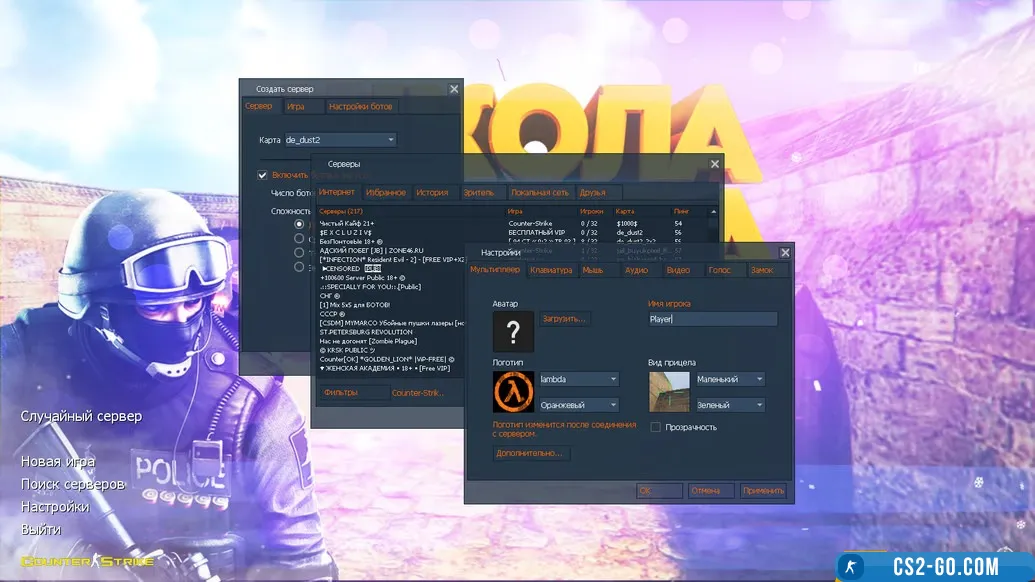Enable the Прозрачность crosshair checkbox
Image resolution: width=1035 pixels, height=582 pixels.
(656, 427)
